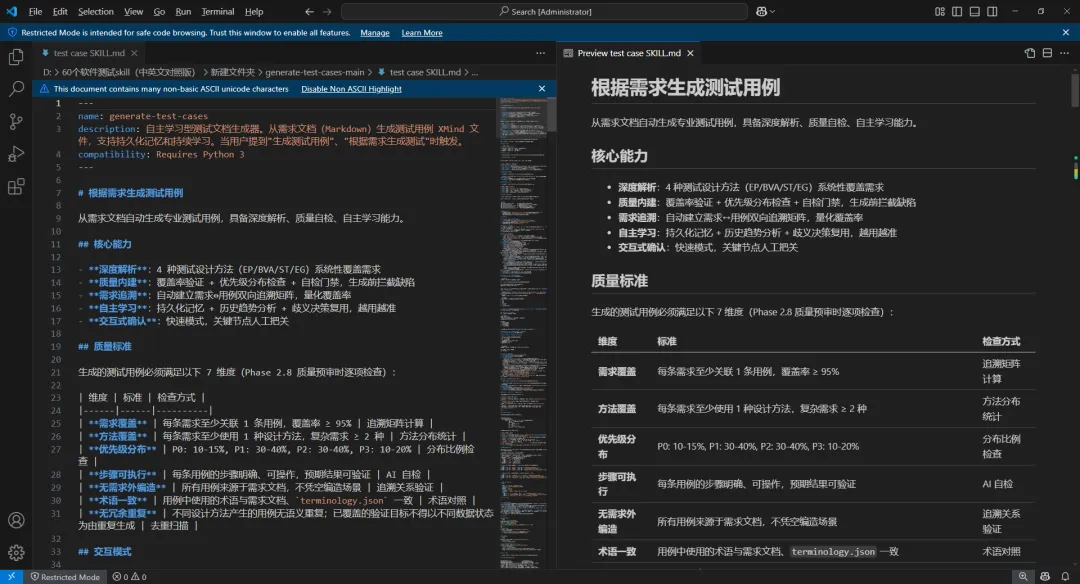
Task: Switch to Preview test case SKILL.md tab
Action: tap(629, 53)
